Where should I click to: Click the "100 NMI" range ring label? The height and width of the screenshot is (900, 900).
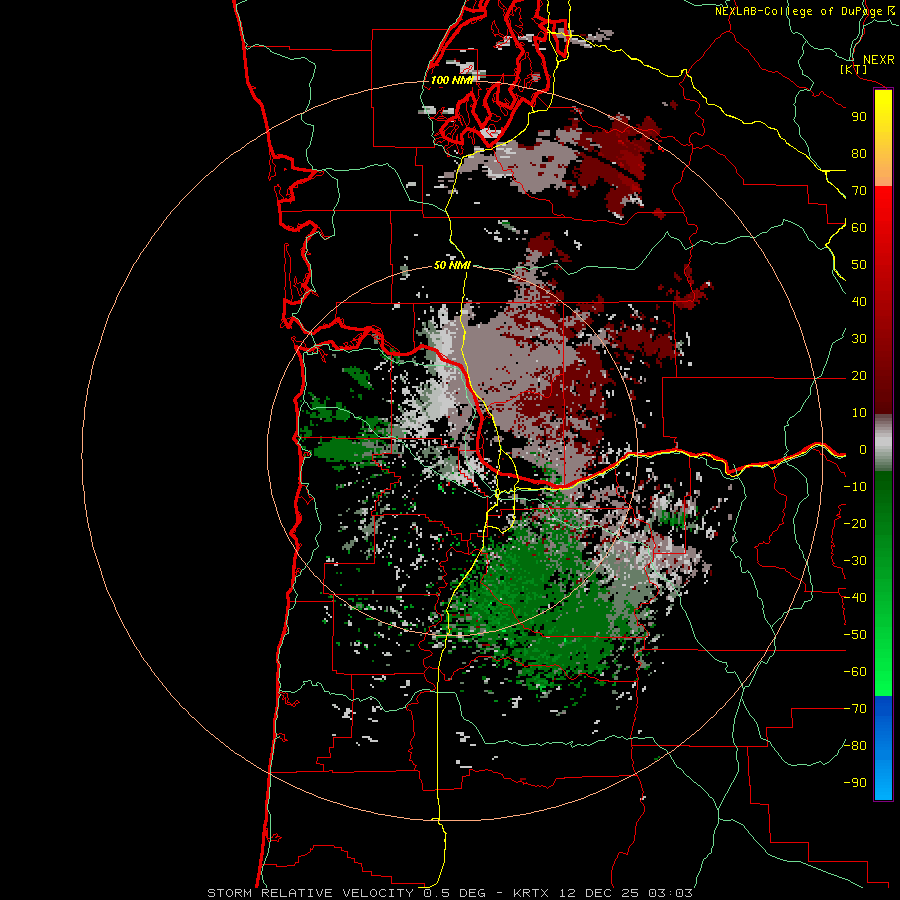(x=452, y=80)
